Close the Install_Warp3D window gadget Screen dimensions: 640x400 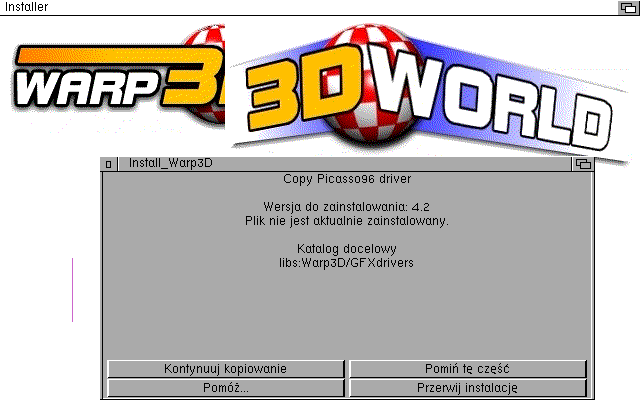pos(109,164)
